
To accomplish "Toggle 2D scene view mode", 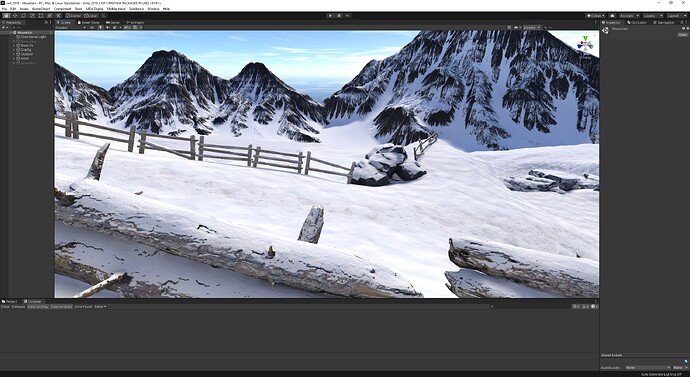I will pos(92,27).
